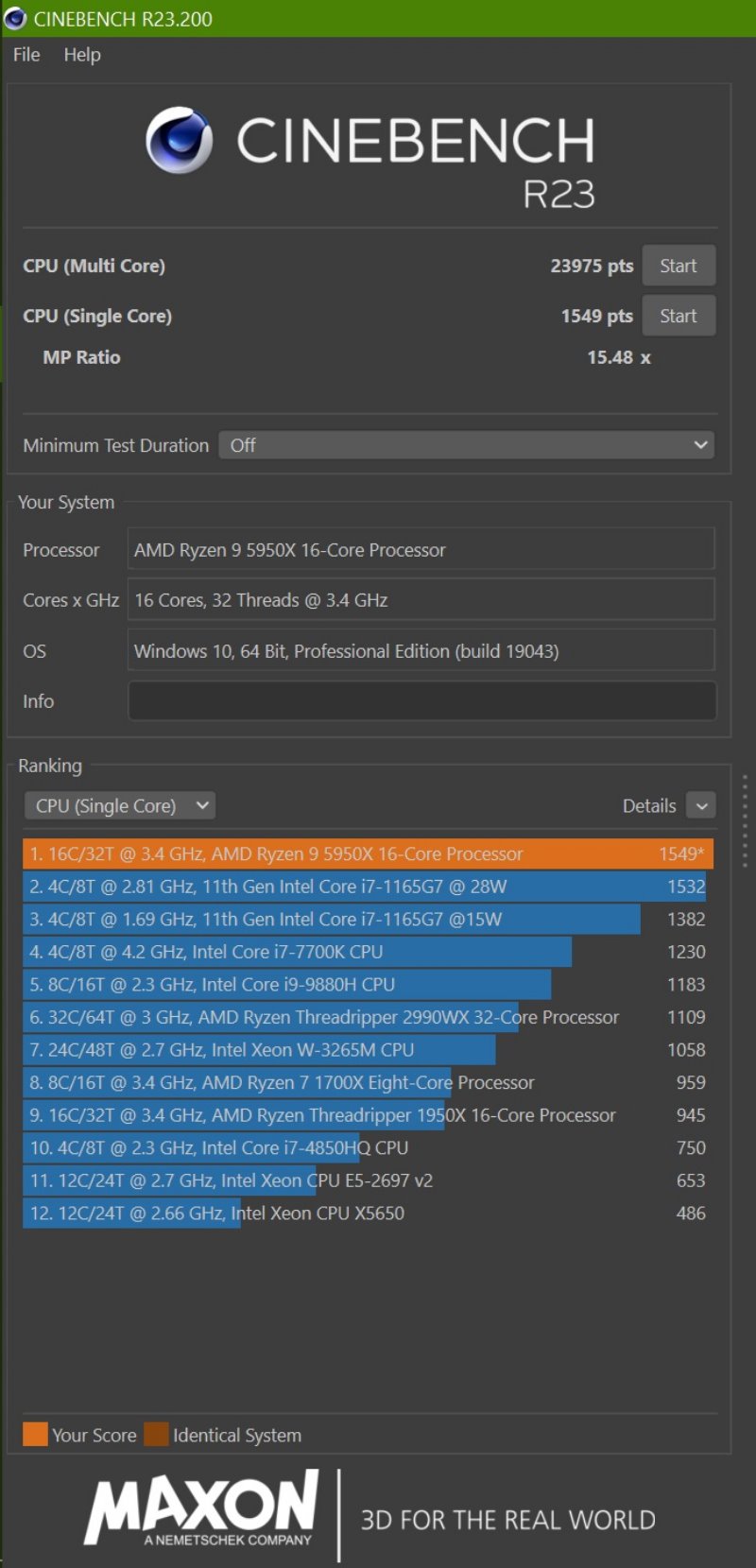The height and width of the screenshot is (1568, 756).
Task: Expand the Details dropdown arrow
Action: click(701, 805)
